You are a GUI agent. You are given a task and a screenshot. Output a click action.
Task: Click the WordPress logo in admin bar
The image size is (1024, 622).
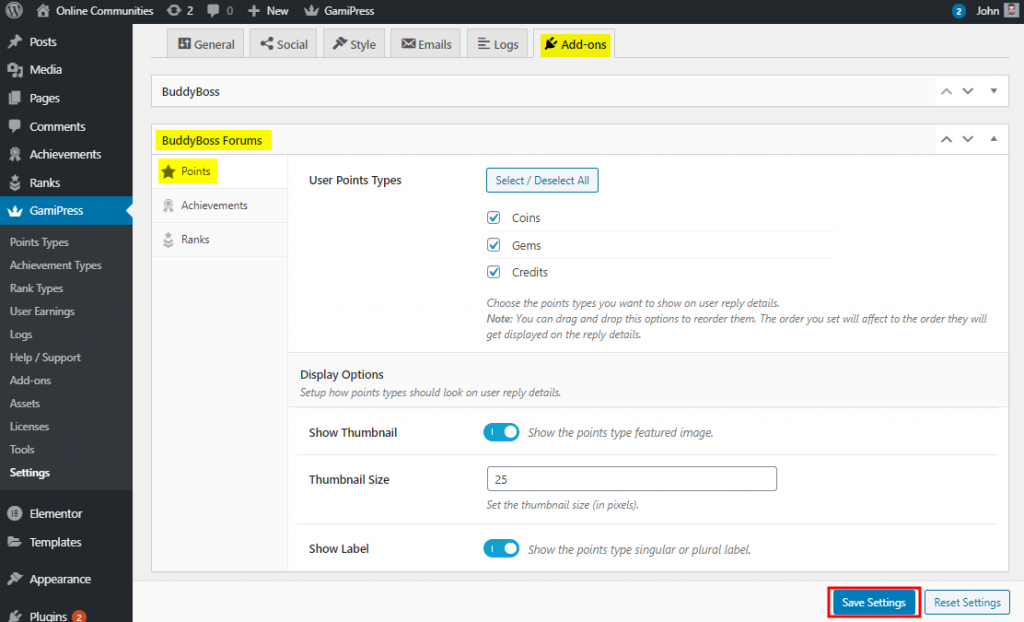click(x=13, y=11)
